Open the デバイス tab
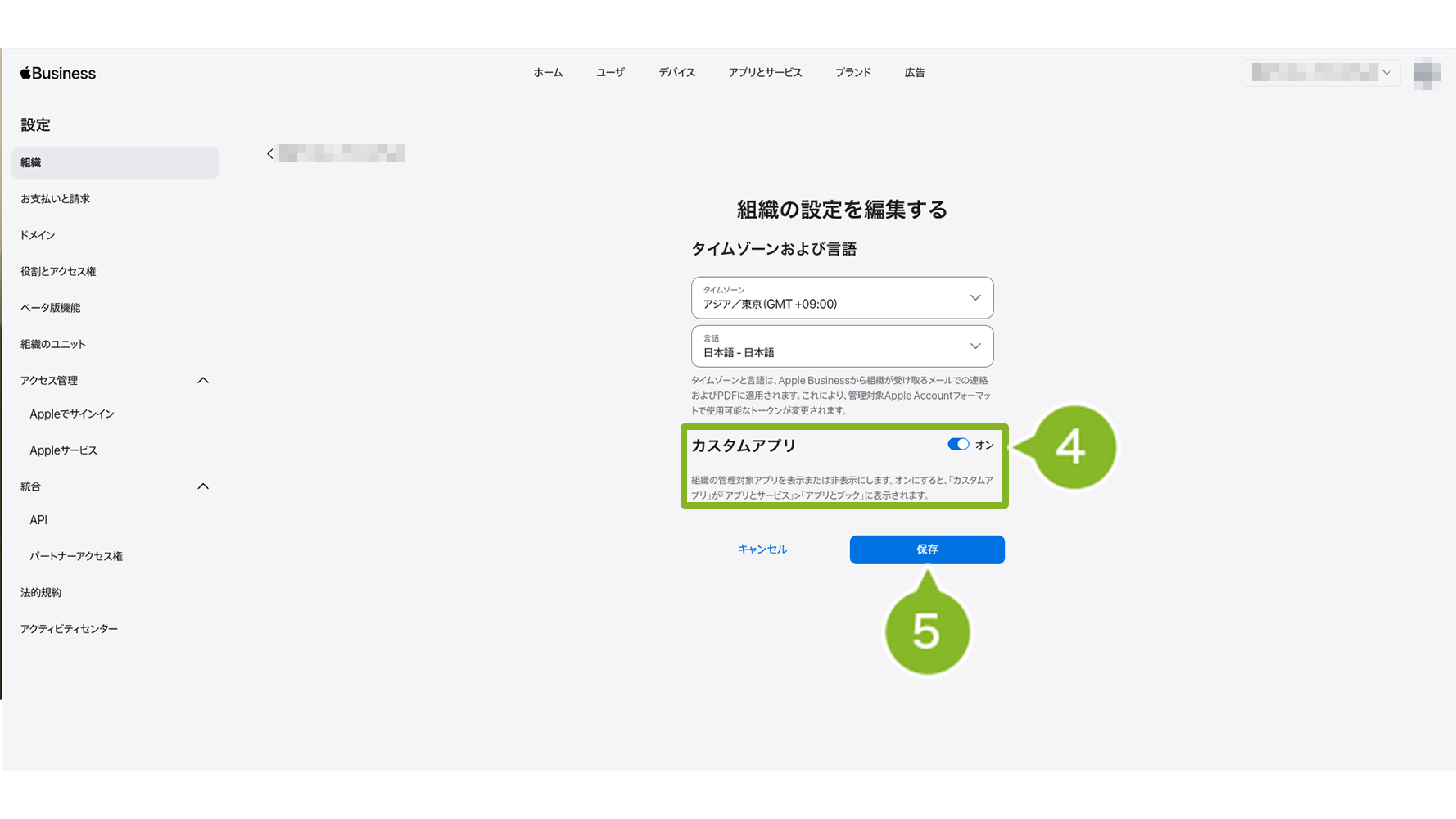The width and height of the screenshot is (1456, 819). coord(676,73)
